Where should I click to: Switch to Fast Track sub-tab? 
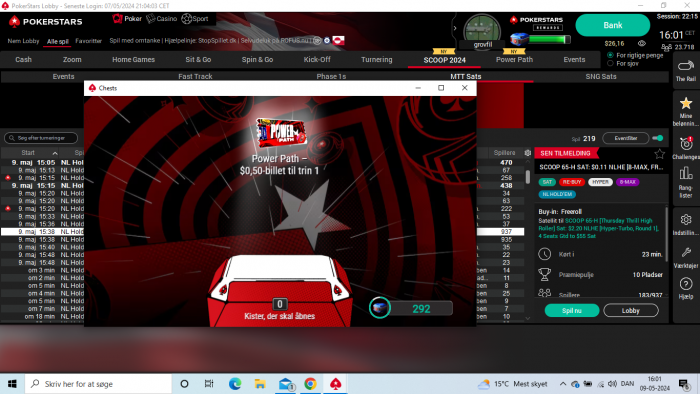coord(195,76)
